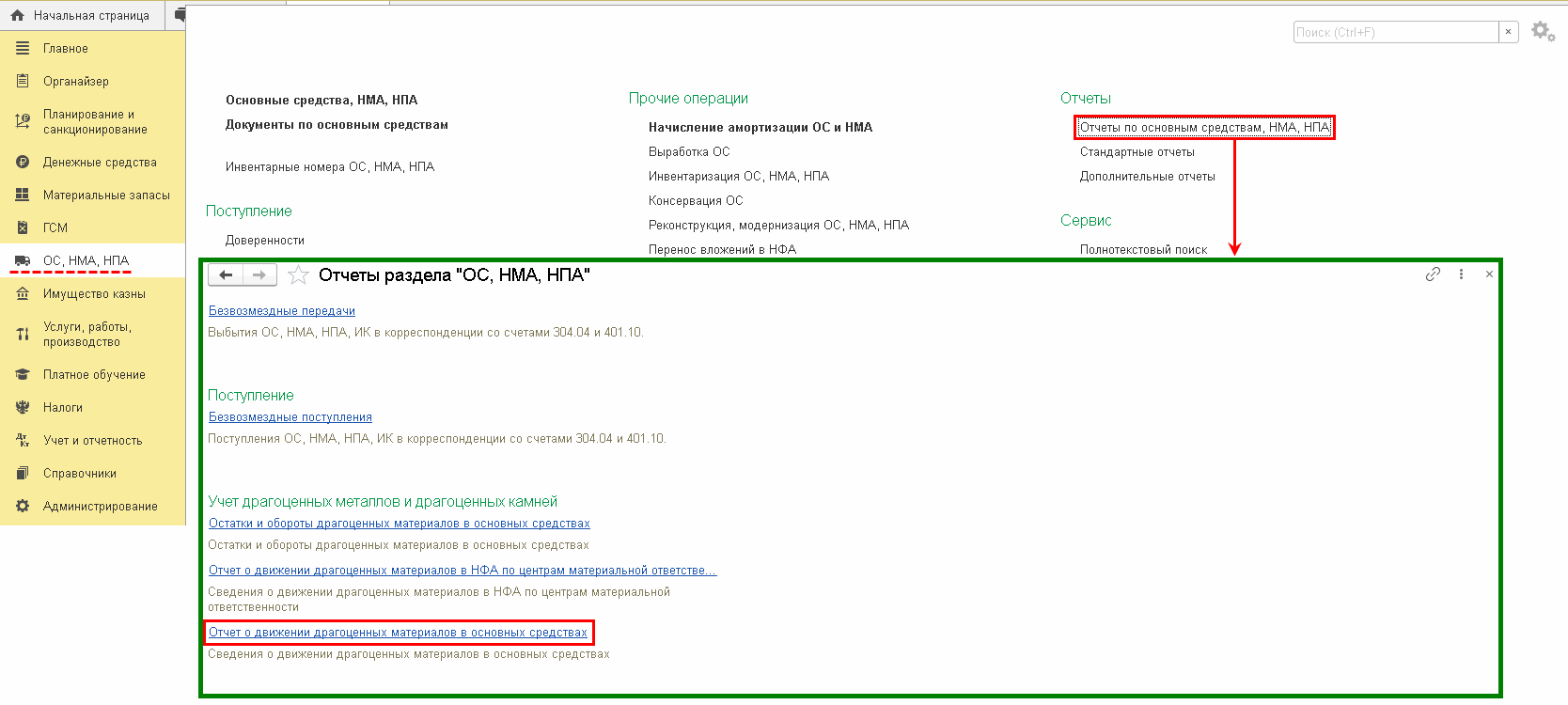Click the Учет и отчетность icon

pyautogui.click(x=23, y=440)
